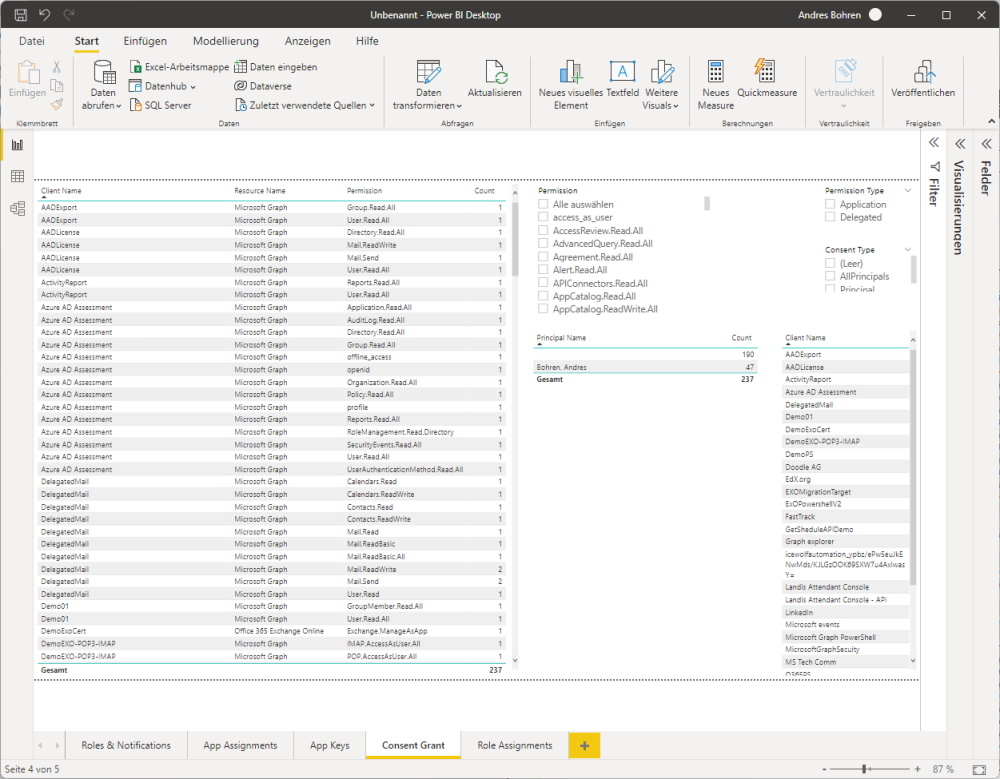Insert Neues visuelles Element
Screen dimensions: 1000x779
570,85
